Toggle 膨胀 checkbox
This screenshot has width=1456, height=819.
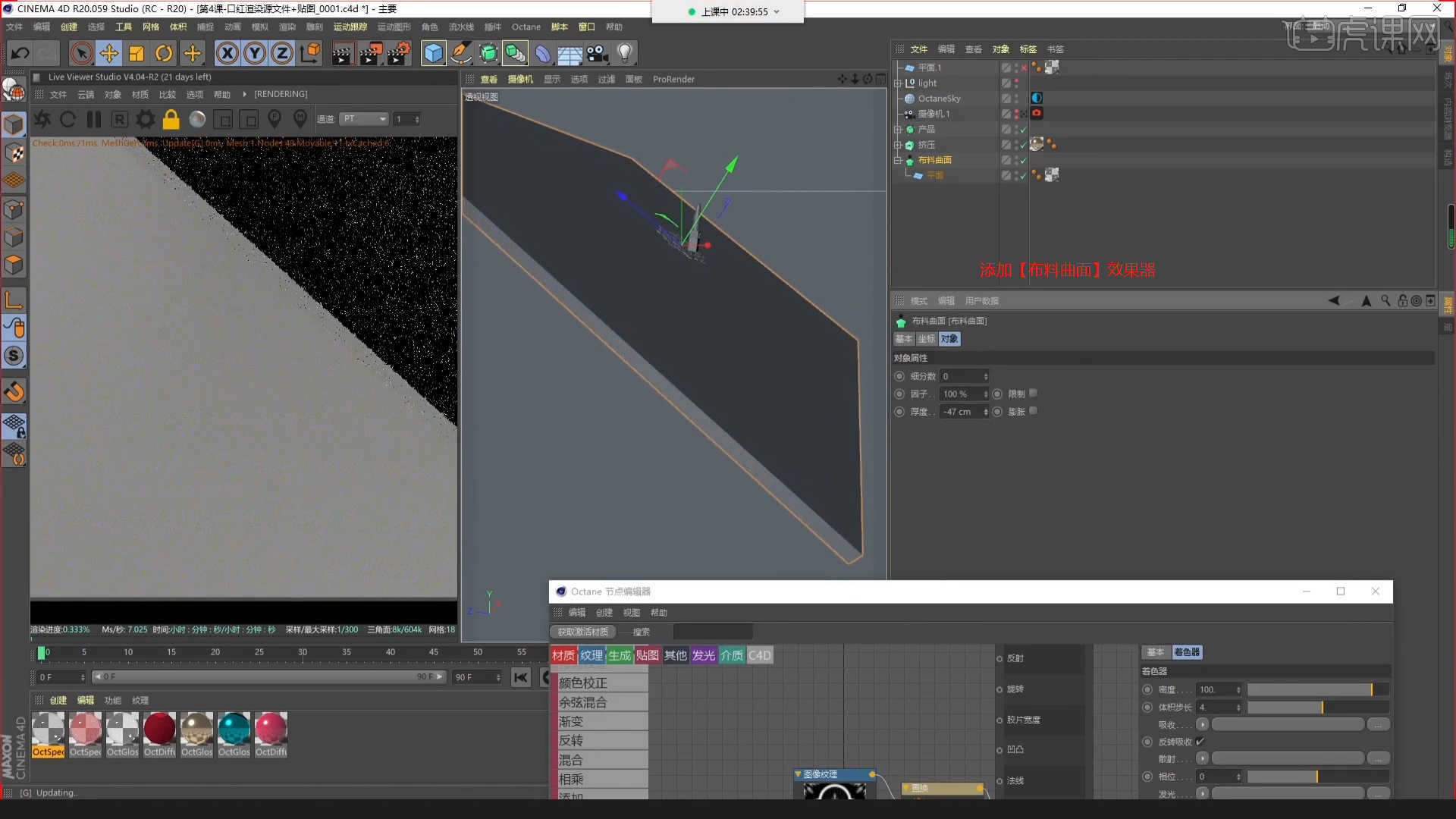pyautogui.click(x=1033, y=411)
